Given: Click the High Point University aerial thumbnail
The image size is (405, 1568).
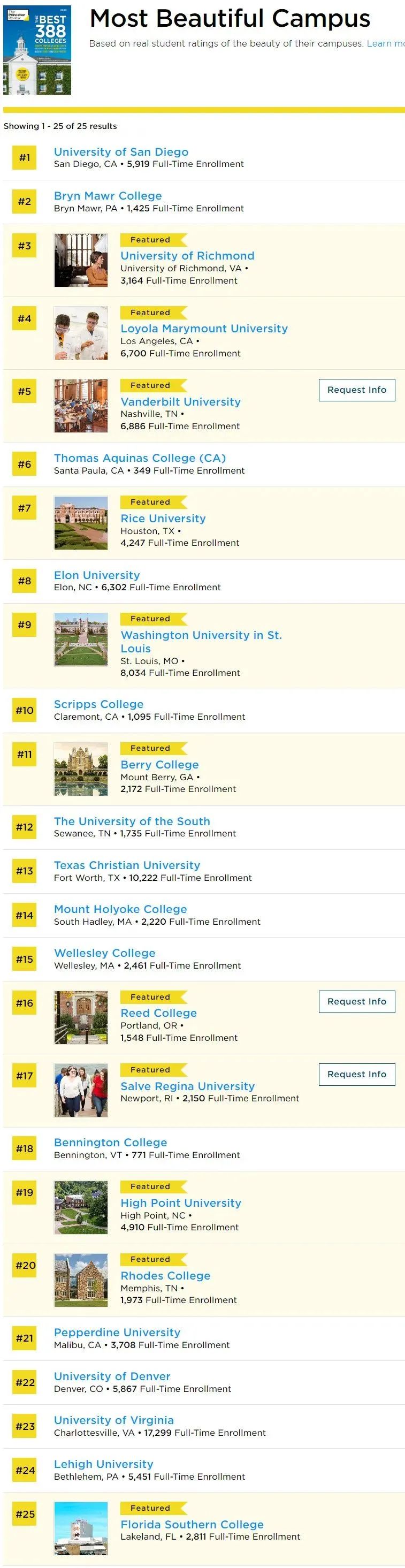Looking at the screenshot, I should coord(81,1207).
